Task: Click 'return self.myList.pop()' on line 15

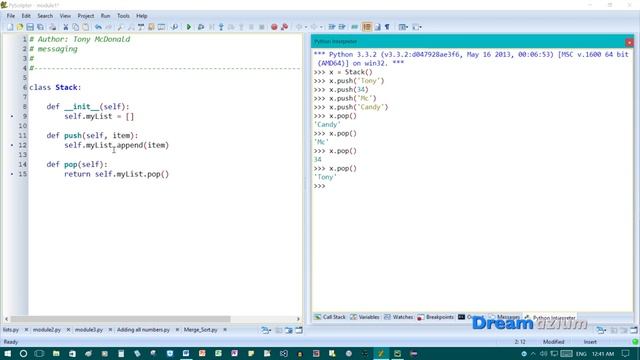Action: click(x=116, y=174)
